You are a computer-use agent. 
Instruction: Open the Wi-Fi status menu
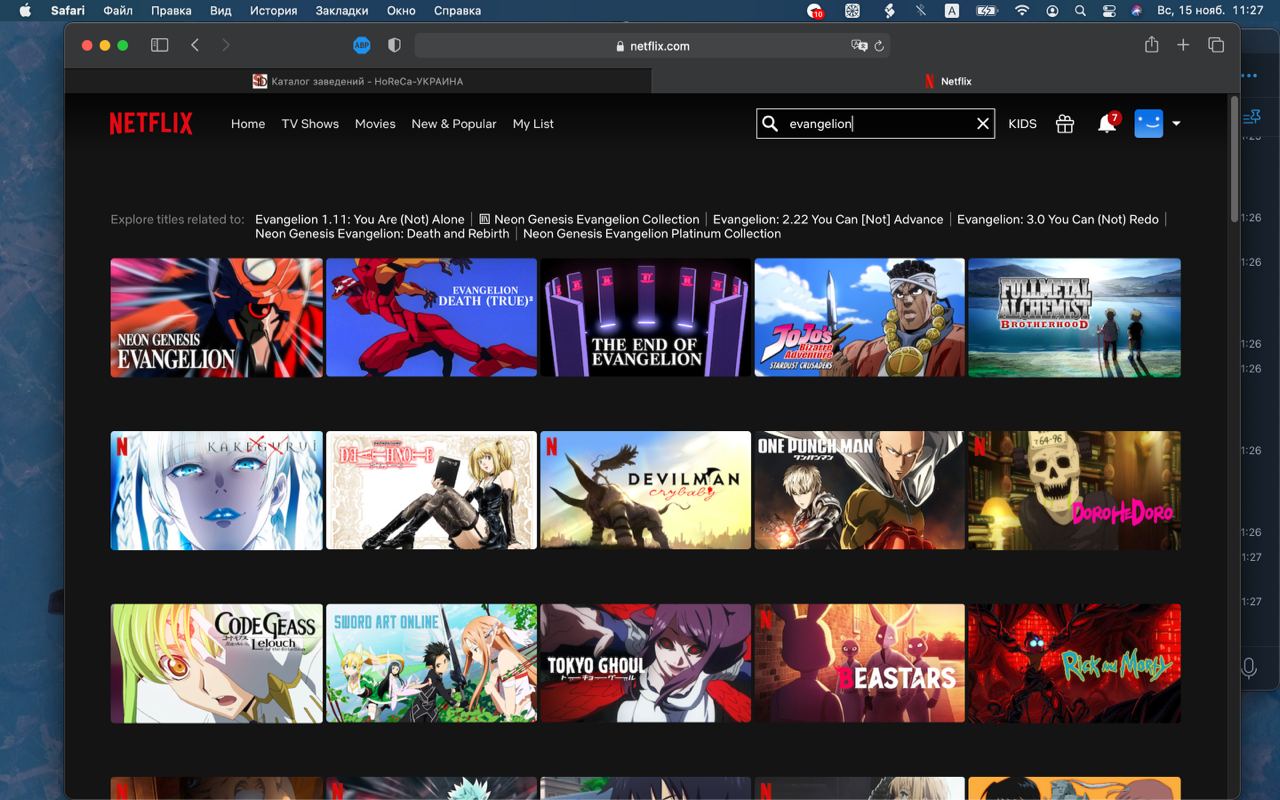(1021, 10)
